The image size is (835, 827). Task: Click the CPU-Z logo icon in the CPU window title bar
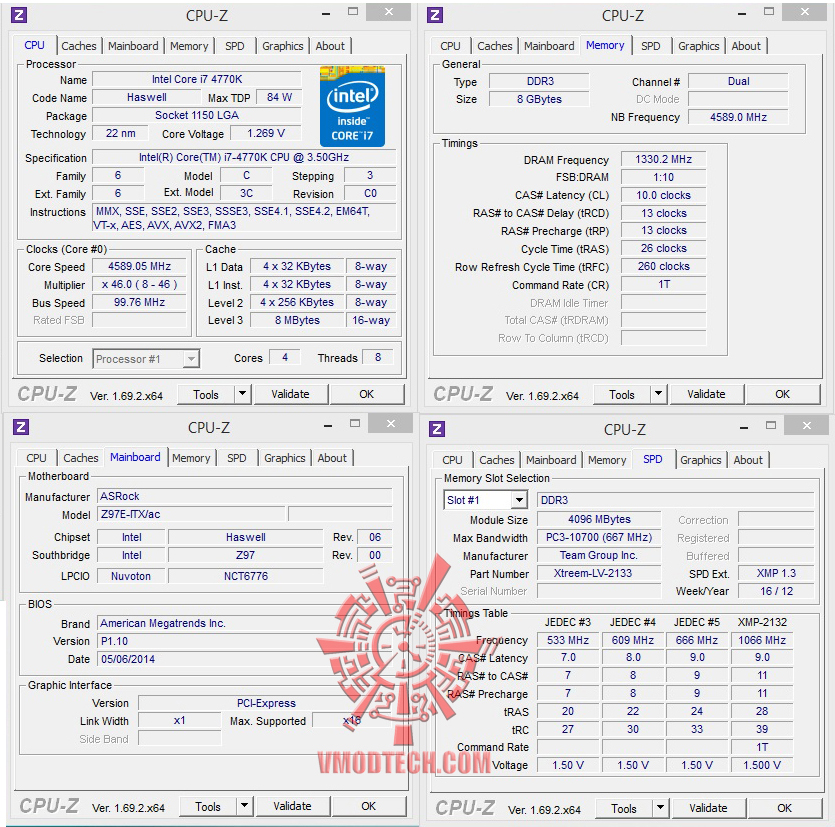click(x=19, y=15)
